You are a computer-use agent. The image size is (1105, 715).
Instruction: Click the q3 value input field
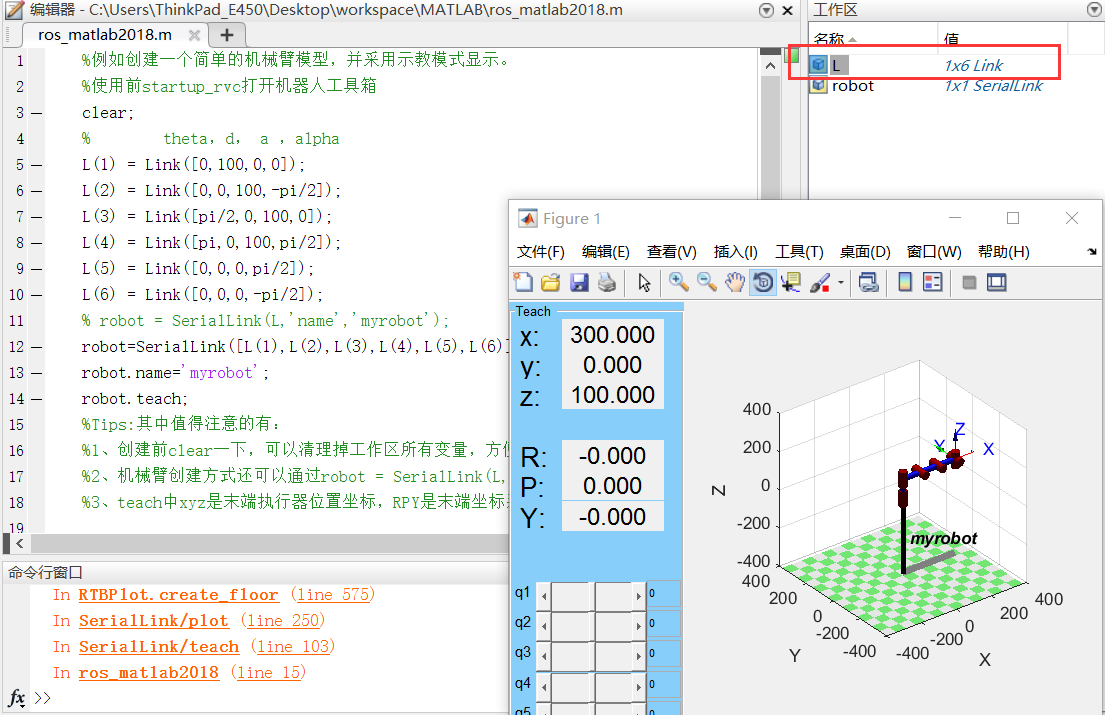click(x=663, y=653)
